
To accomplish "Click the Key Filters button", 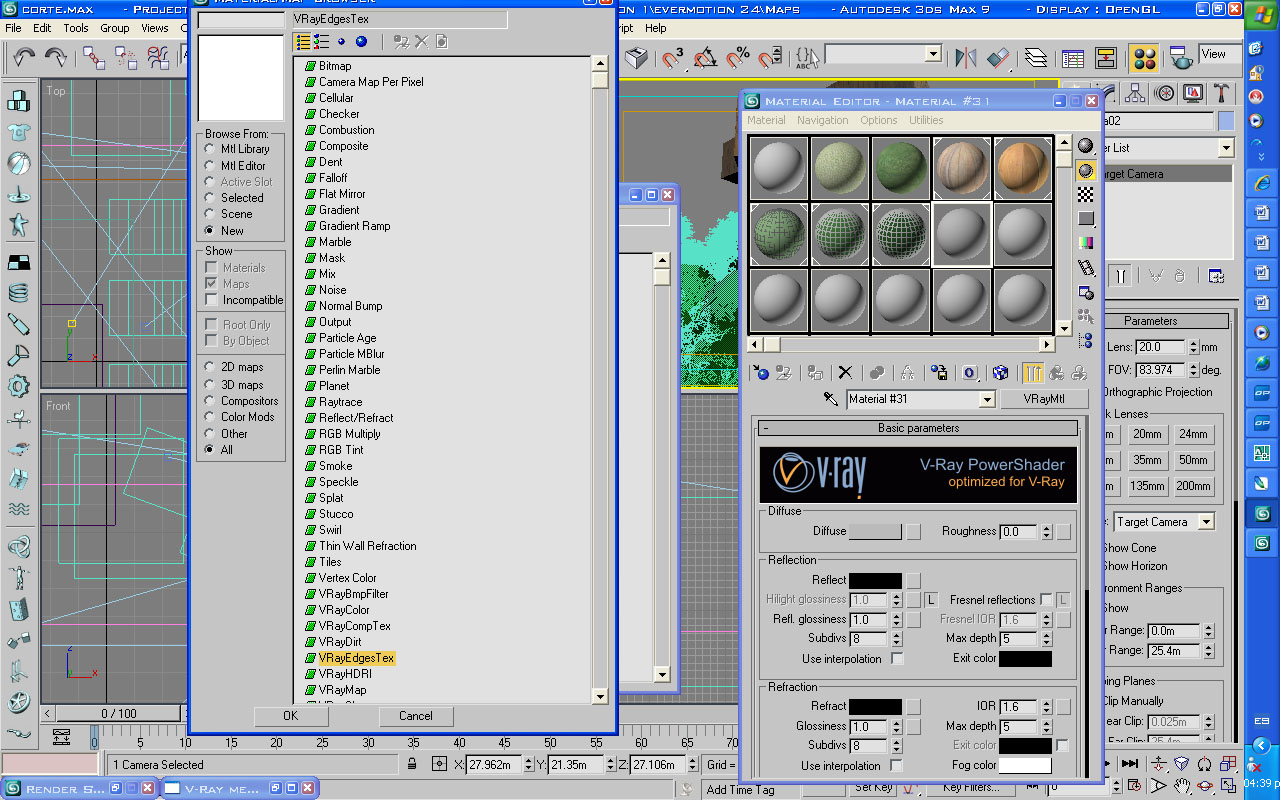I will pos(970,789).
